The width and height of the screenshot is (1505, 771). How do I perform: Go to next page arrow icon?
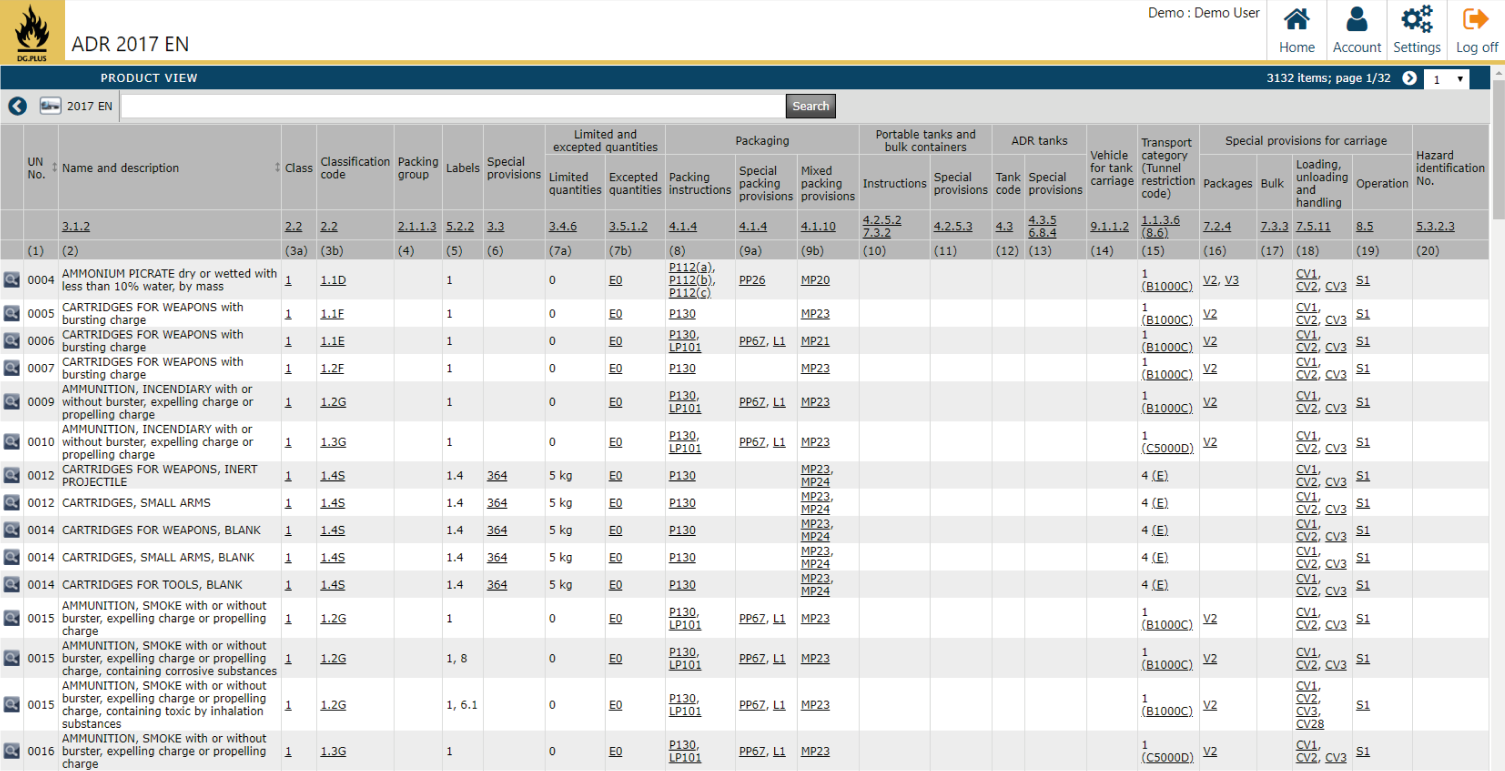tap(1409, 78)
